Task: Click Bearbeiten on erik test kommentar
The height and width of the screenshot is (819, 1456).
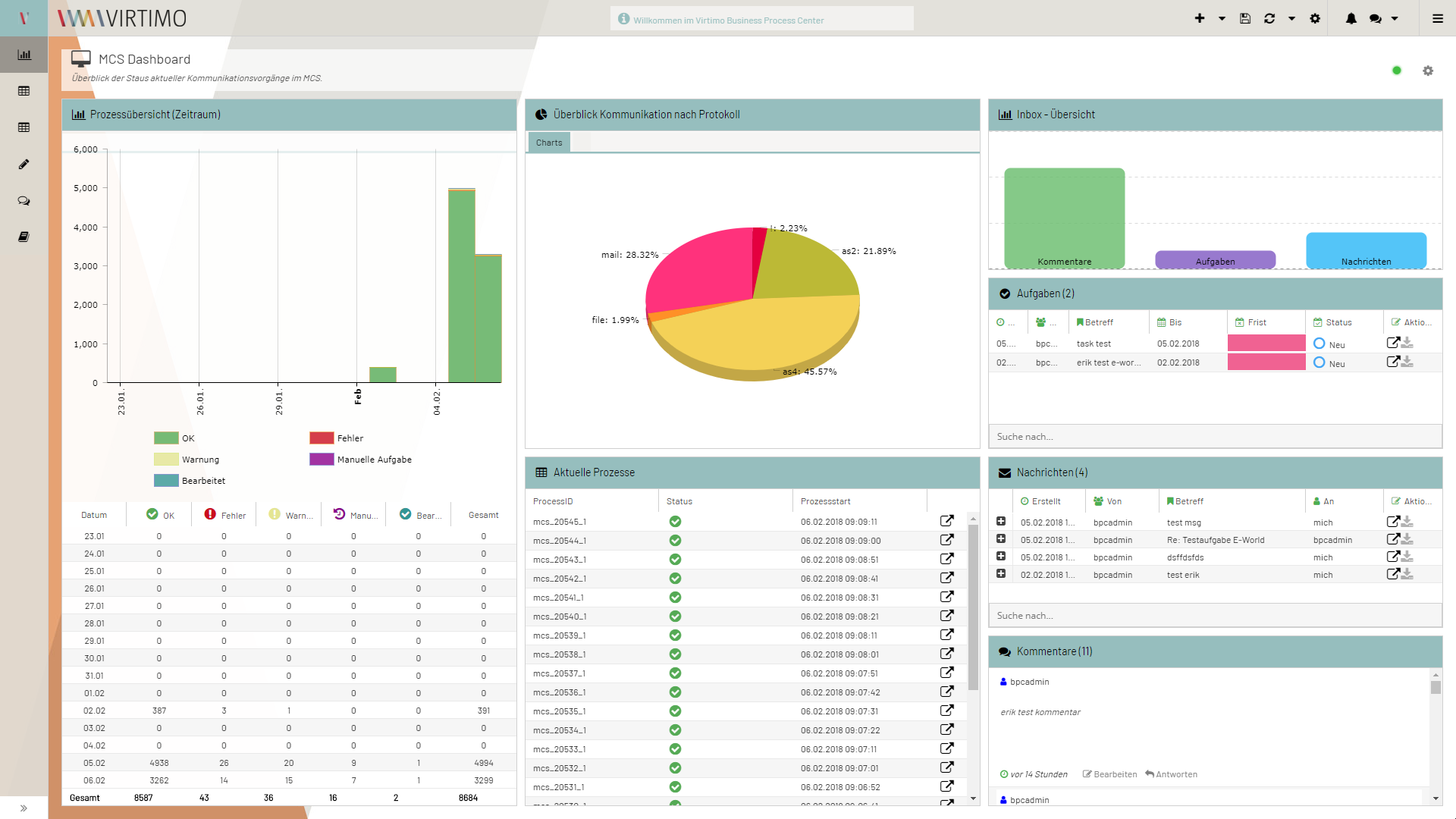Action: click(x=1109, y=774)
